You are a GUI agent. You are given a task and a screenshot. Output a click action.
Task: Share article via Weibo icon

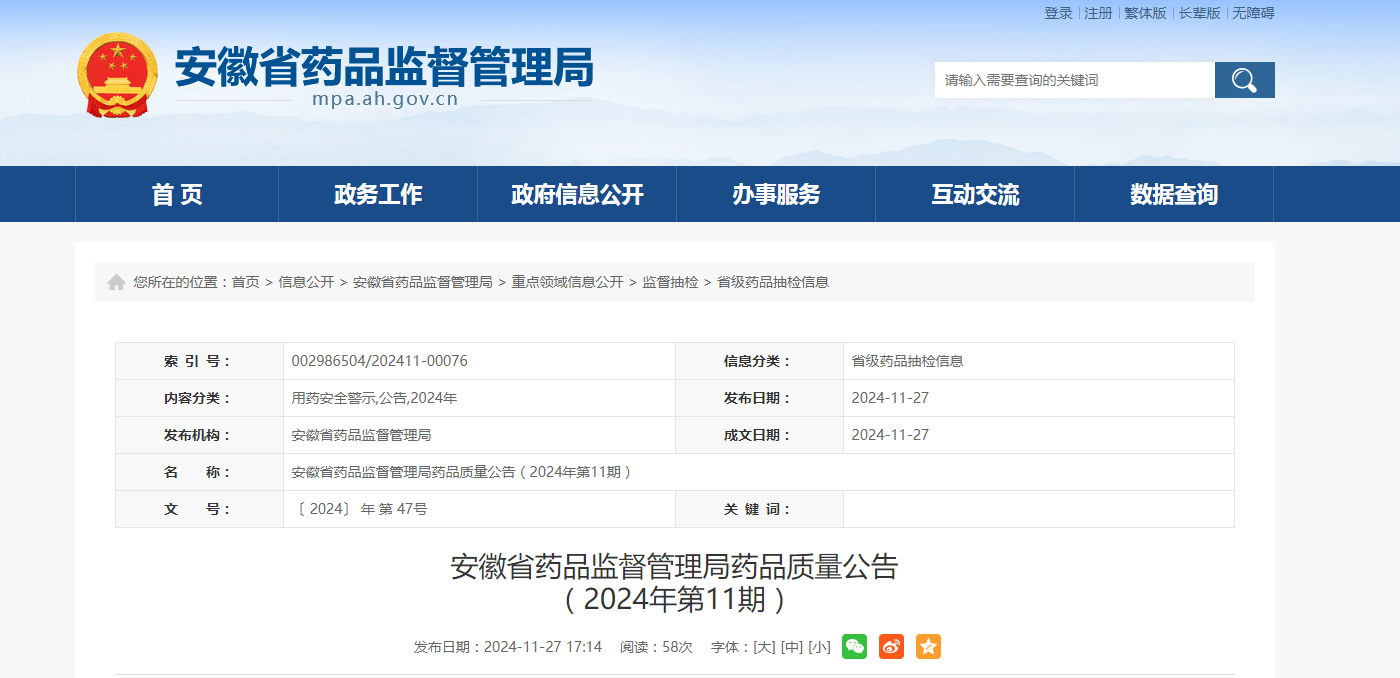click(x=891, y=646)
